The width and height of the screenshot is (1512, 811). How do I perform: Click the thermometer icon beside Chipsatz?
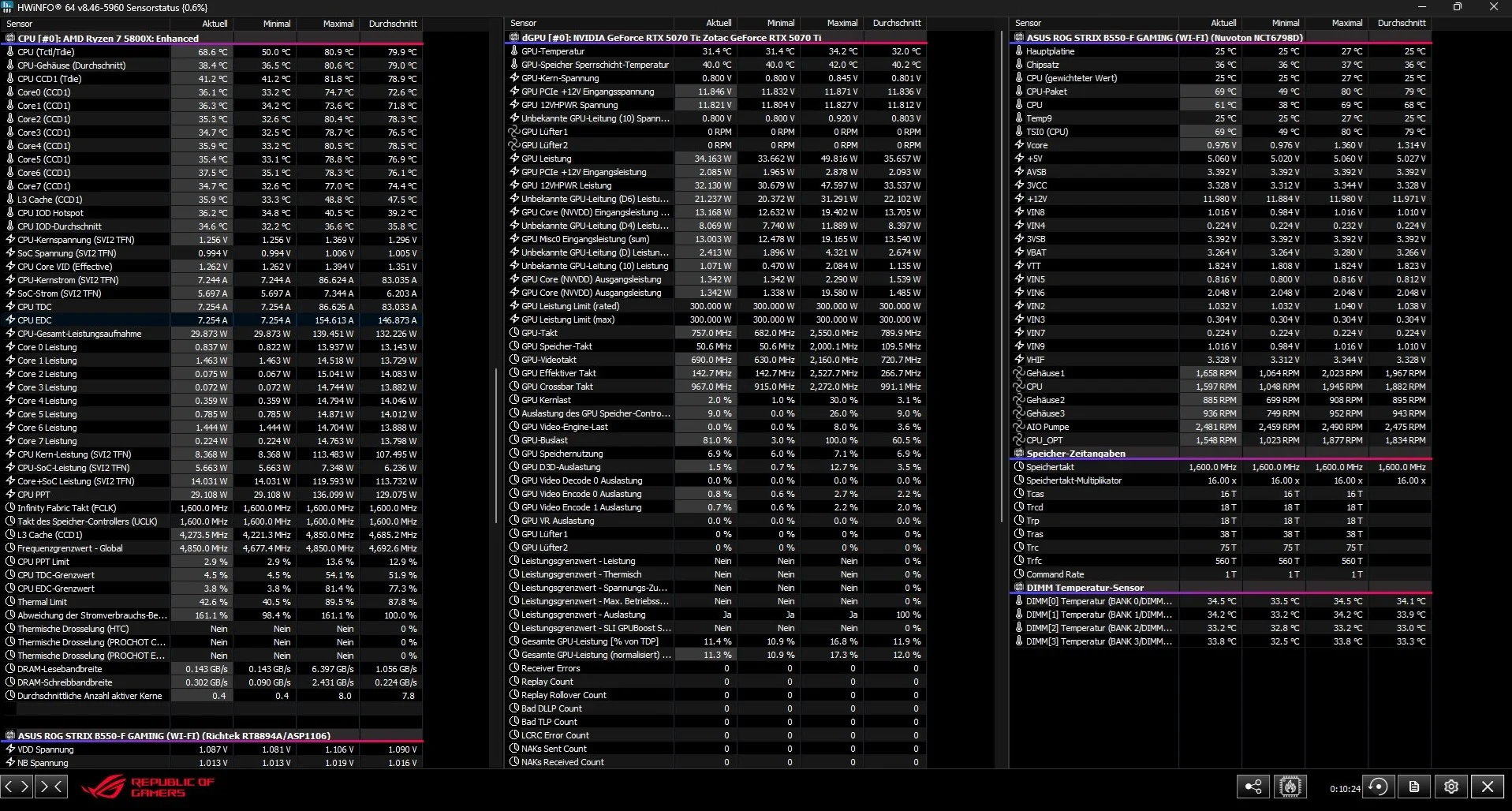pos(1019,65)
